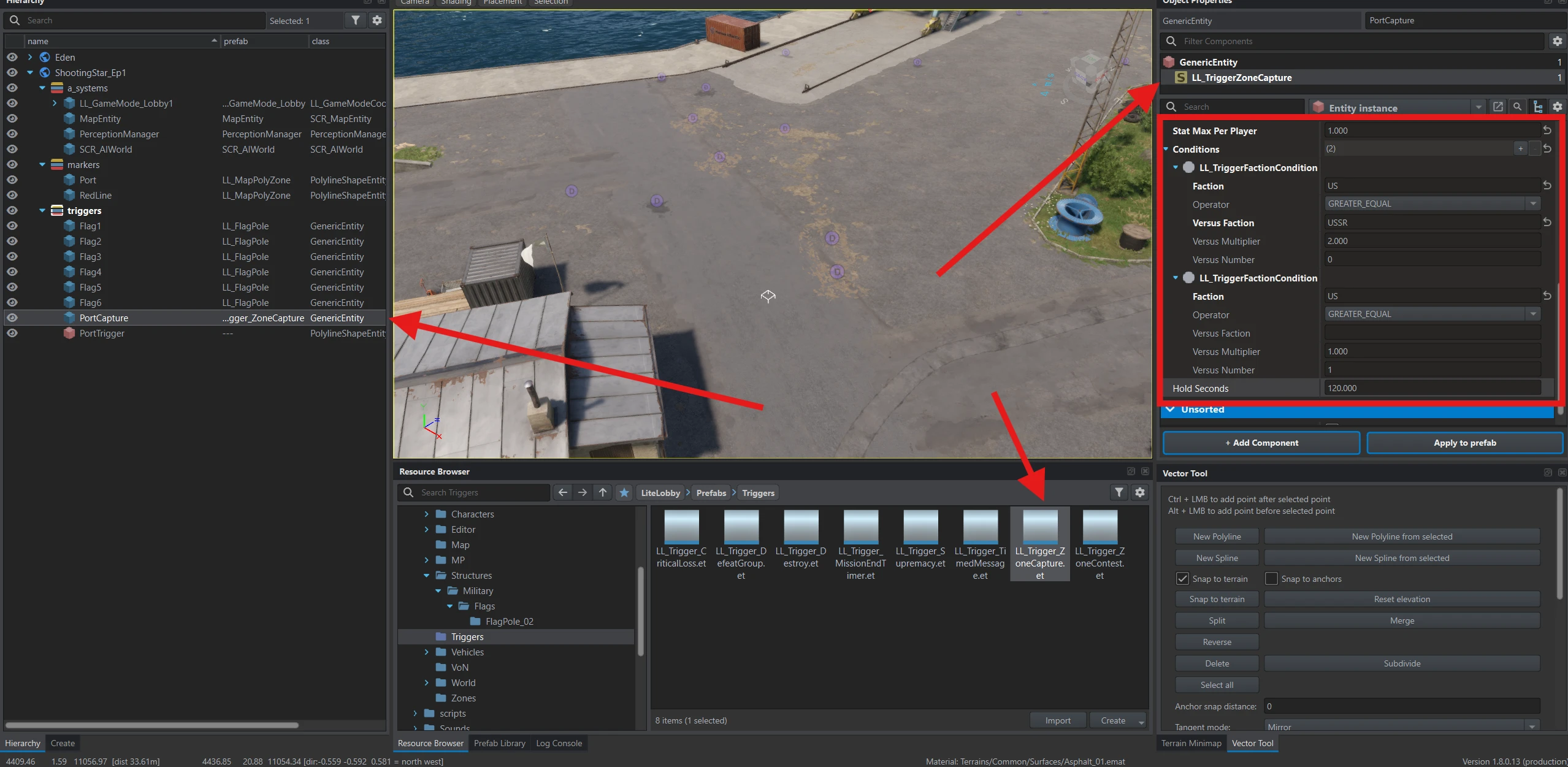This screenshot has height=767, width=1568.
Task: Click New Polyline button
Action: pyautogui.click(x=1217, y=536)
